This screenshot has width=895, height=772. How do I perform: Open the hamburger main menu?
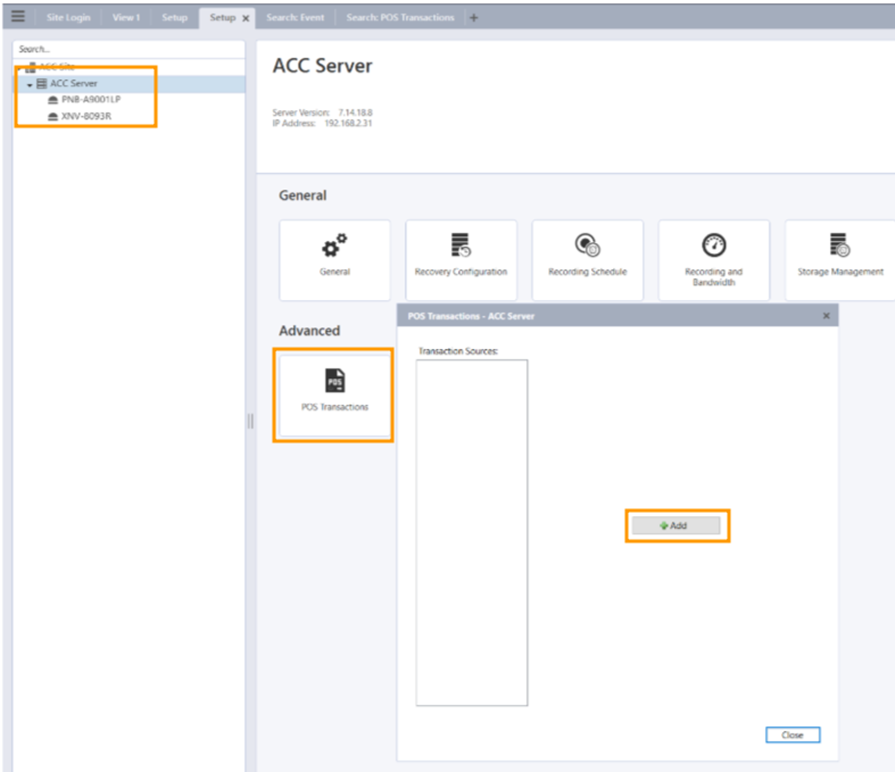coord(17,17)
